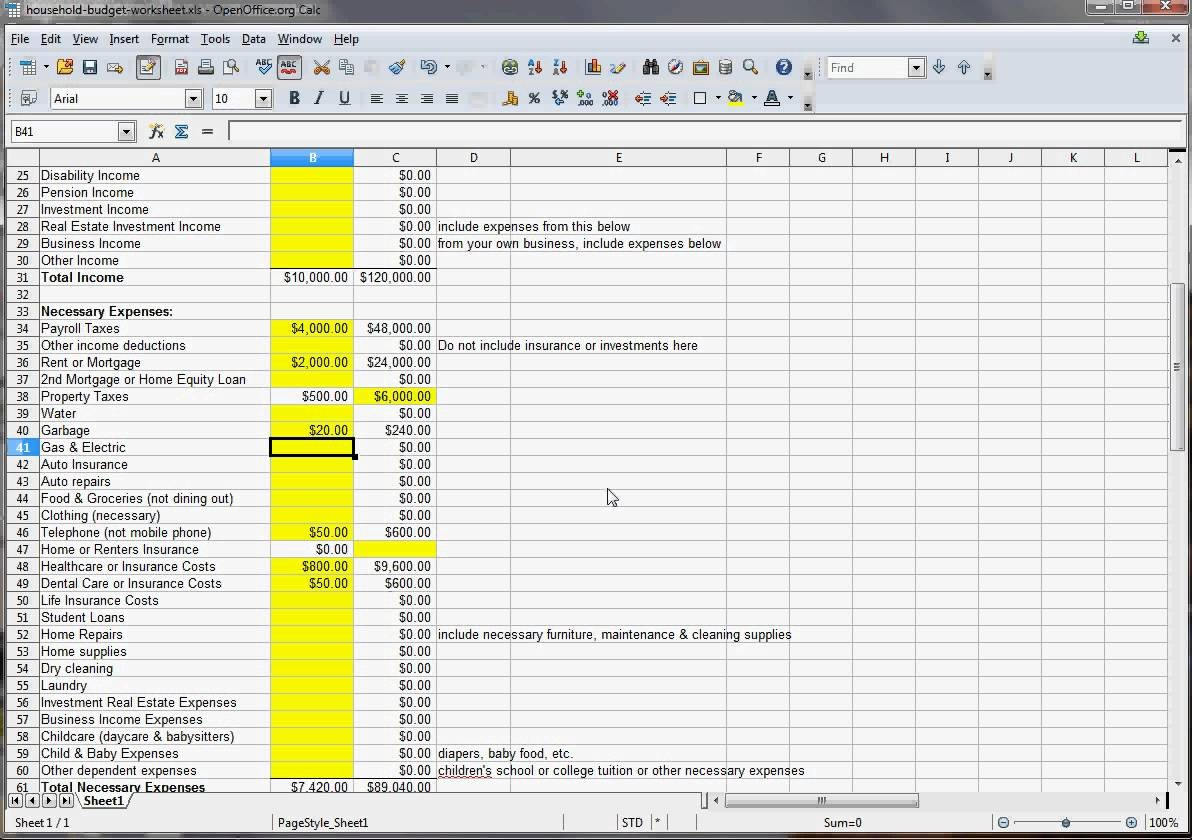Open the Navigator compass icon
1192x840 pixels.
tap(676, 68)
